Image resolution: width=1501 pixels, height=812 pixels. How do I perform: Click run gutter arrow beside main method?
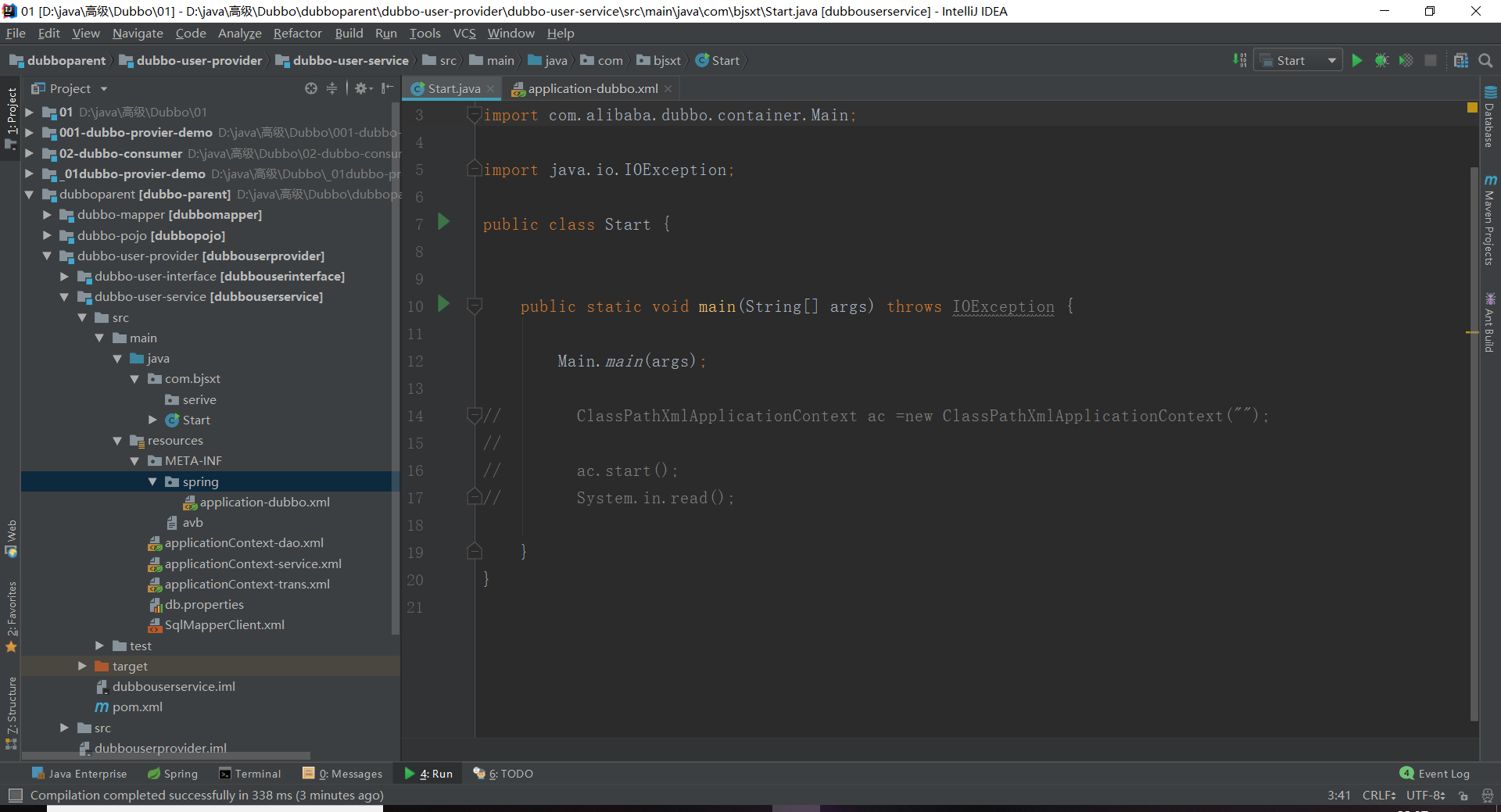pos(443,304)
